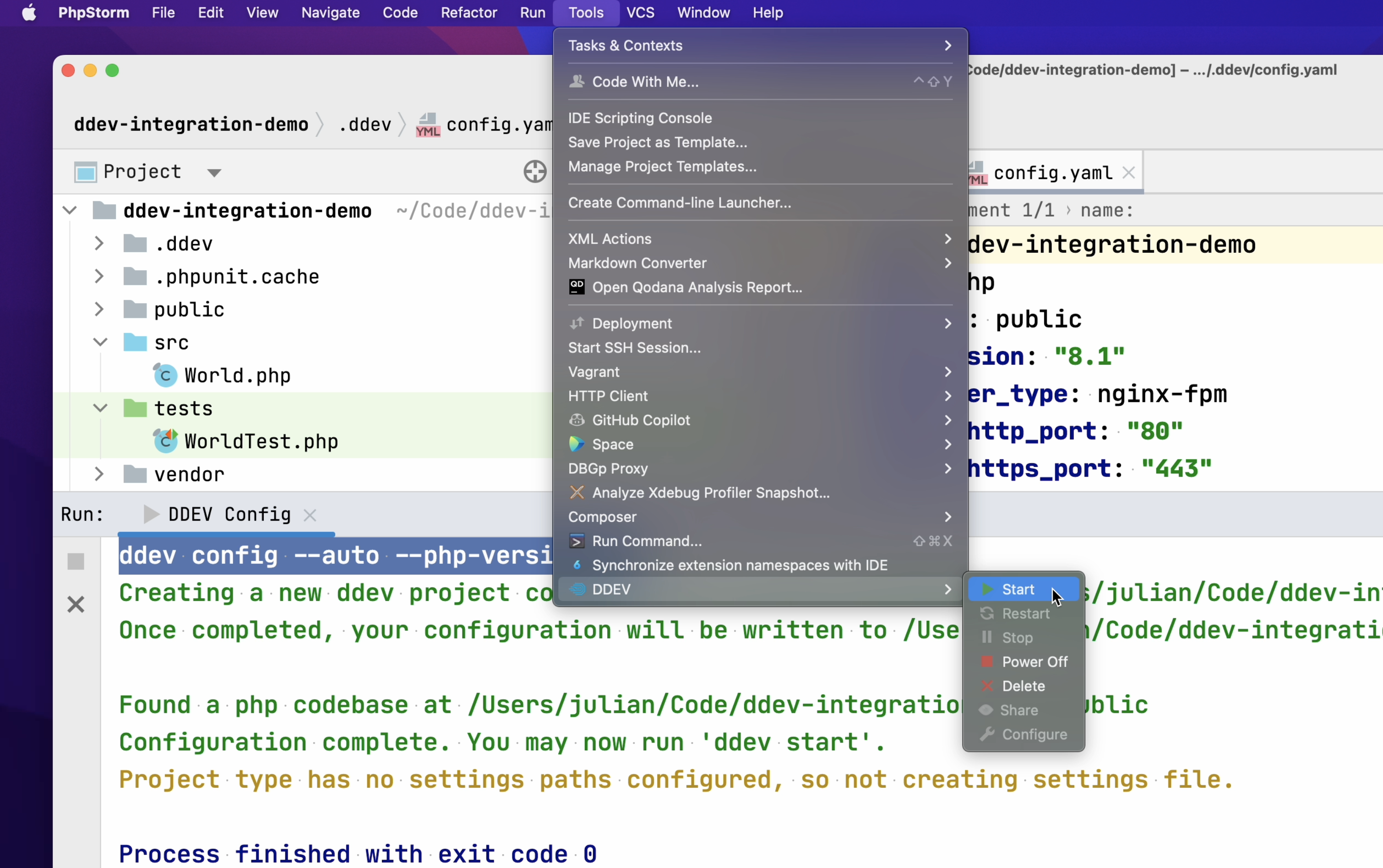The height and width of the screenshot is (868, 1383).
Task: Click the Share cloud icon
Action: pos(986,710)
